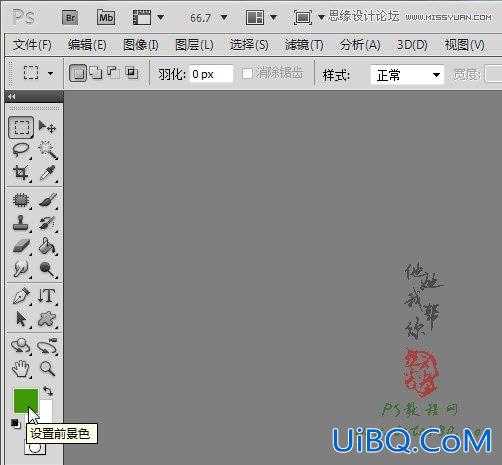Select the Eraser tool
The image size is (502, 465).
point(21,246)
